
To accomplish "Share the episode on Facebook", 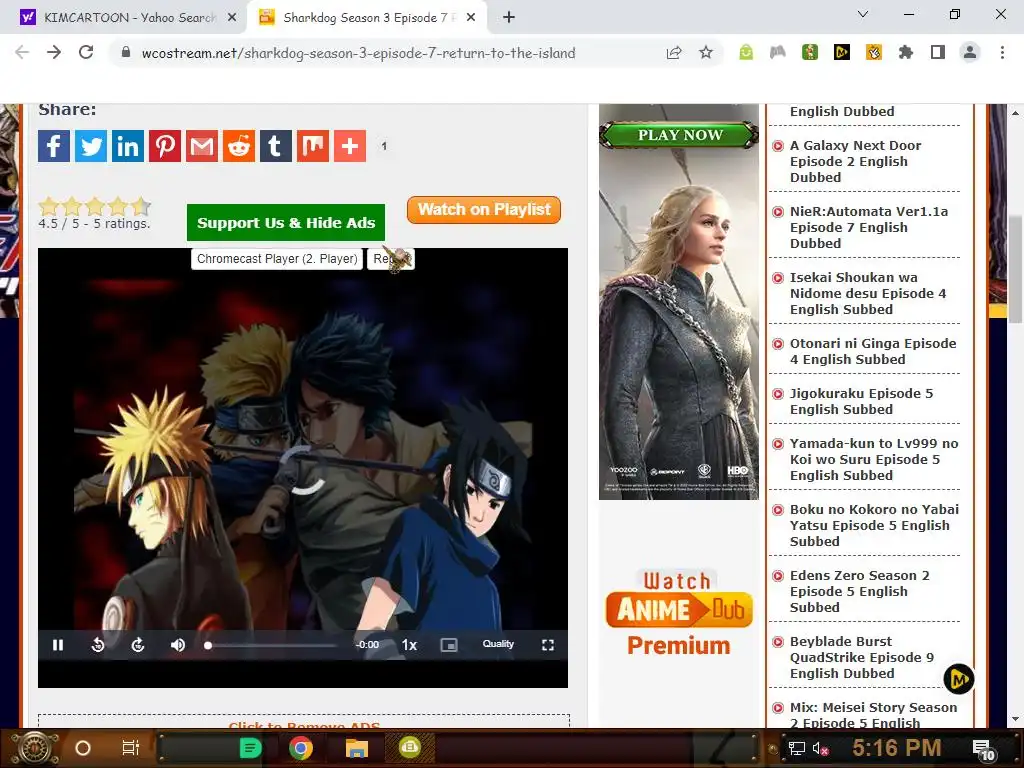I will pos(54,146).
